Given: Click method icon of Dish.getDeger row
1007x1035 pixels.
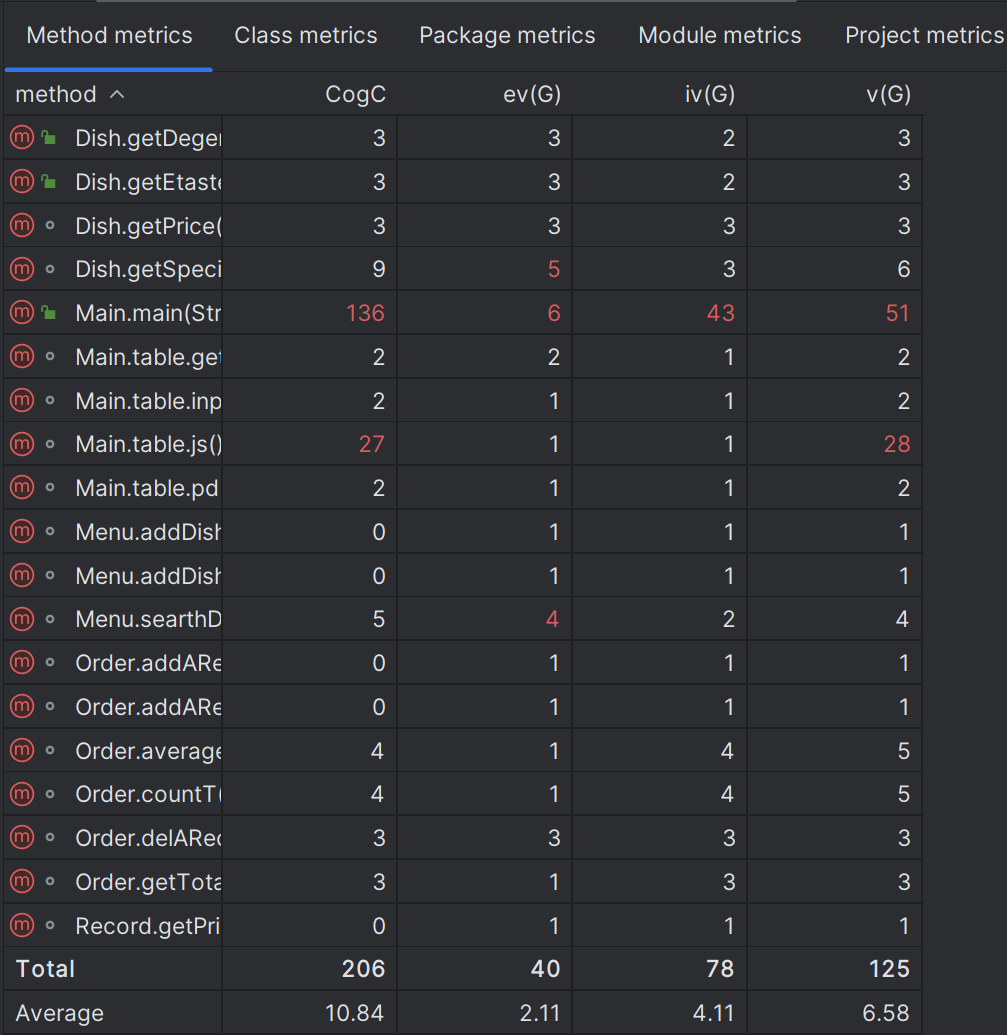Looking at the screenshot, I should pyautogui.click(x=22, y=137).
